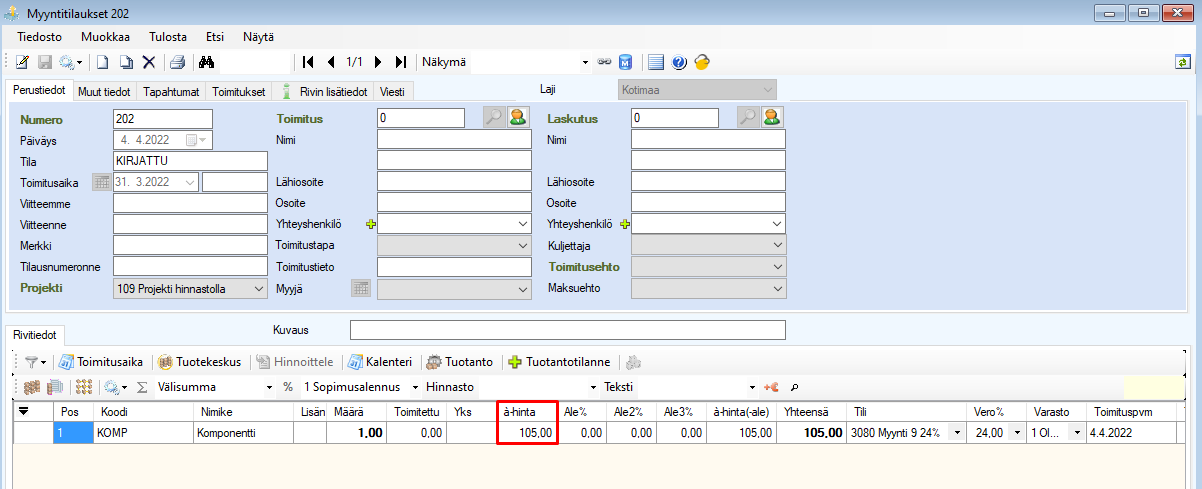The height and width of the screenshot is (489, 1202).
Task: Open the Välisumma dropdown
Action: tap(269, 387)
